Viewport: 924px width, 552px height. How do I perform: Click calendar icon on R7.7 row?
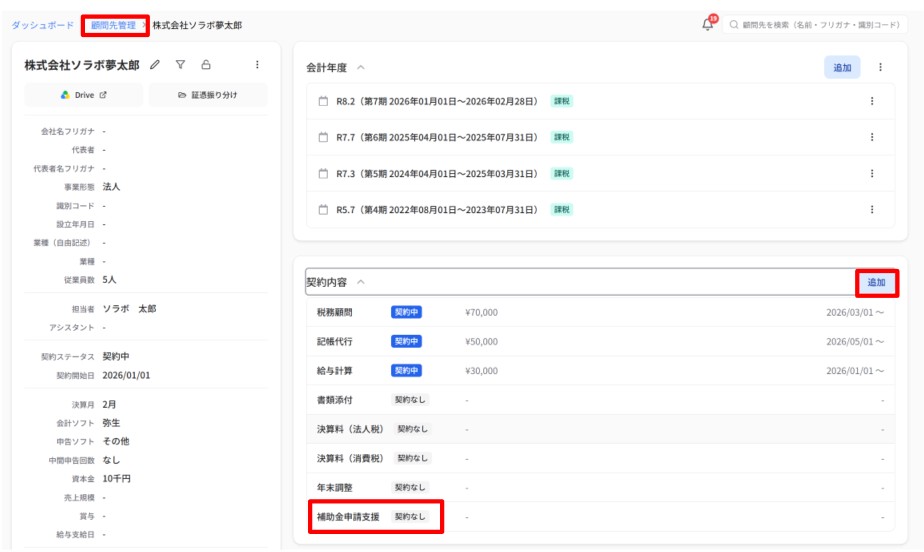(x=323, y=137)
